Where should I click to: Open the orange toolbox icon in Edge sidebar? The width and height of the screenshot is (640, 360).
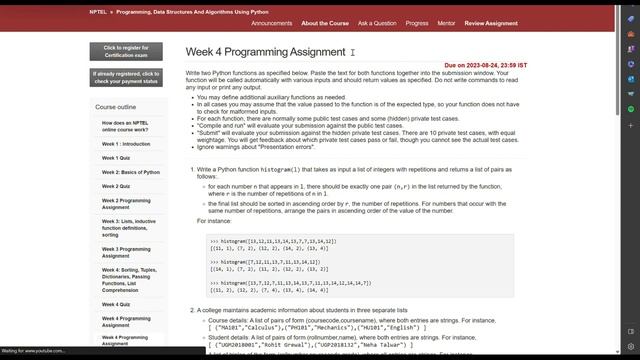click(x=631, y=34)
